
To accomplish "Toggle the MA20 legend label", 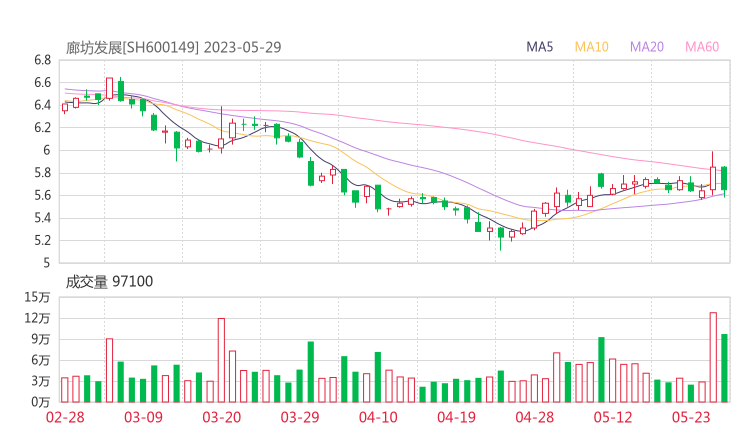I will click(647, 47).
